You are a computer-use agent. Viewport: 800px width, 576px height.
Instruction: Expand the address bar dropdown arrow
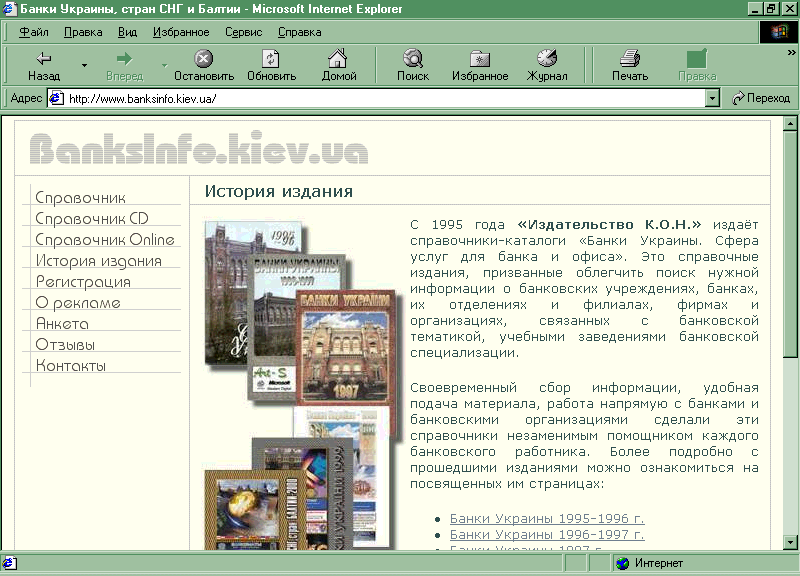(x=712, y=98)
